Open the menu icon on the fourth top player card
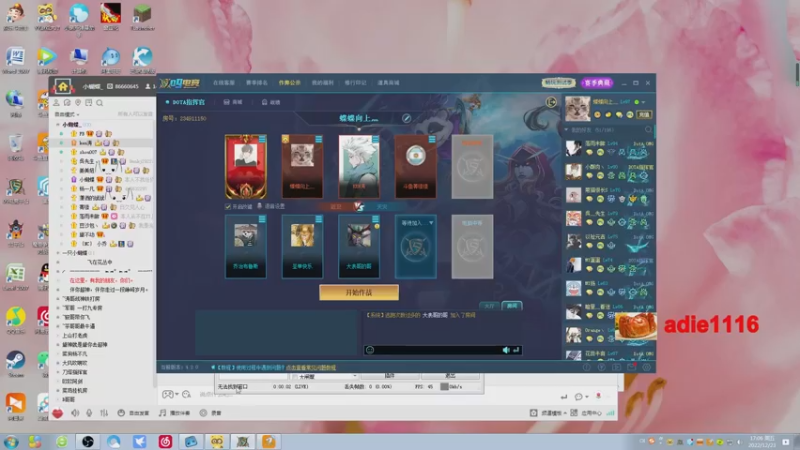The height and width of the screenshot is (450, 800). (432, 139)
